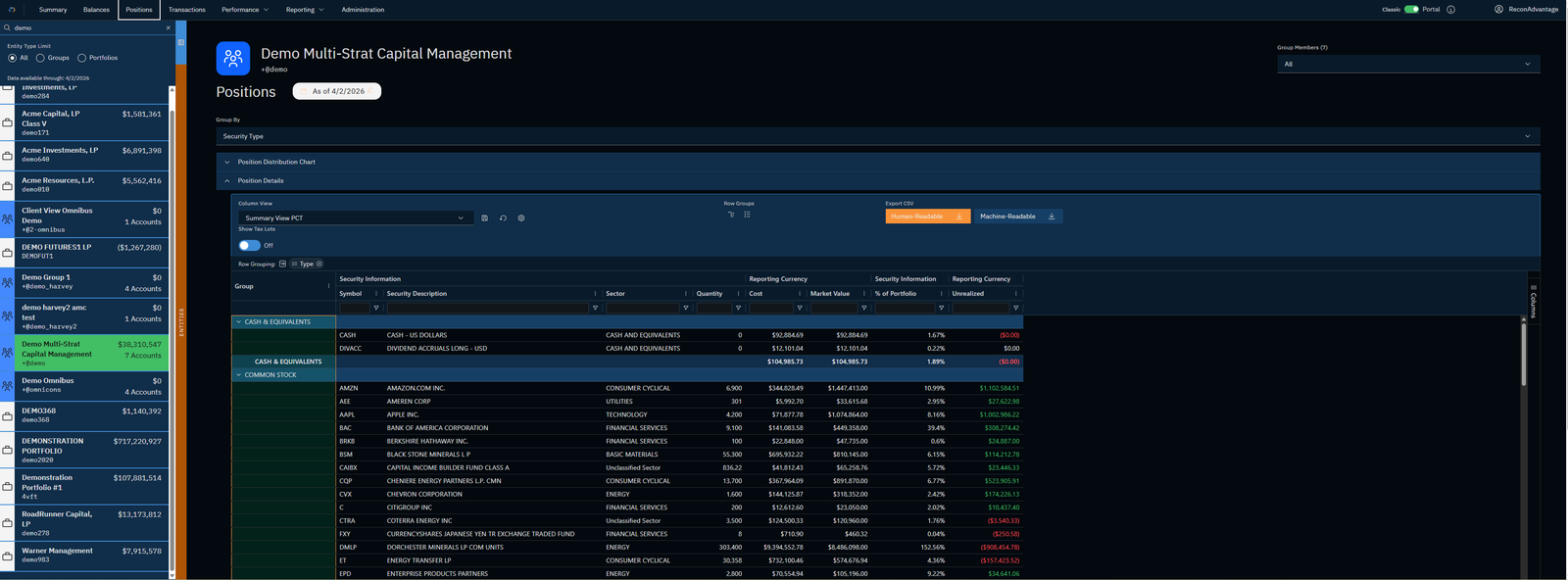This screenshot has width=1568, height=580.
Task: Click the CHEVRON CORPORATION cell
Action: click(424, 494)
